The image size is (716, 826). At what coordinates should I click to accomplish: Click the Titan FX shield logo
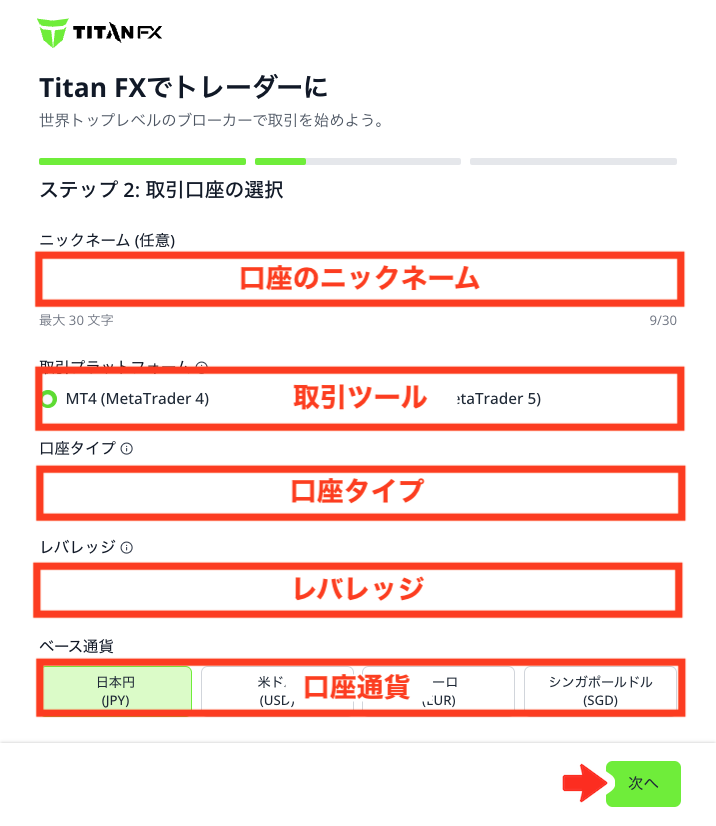coord(53,33)
